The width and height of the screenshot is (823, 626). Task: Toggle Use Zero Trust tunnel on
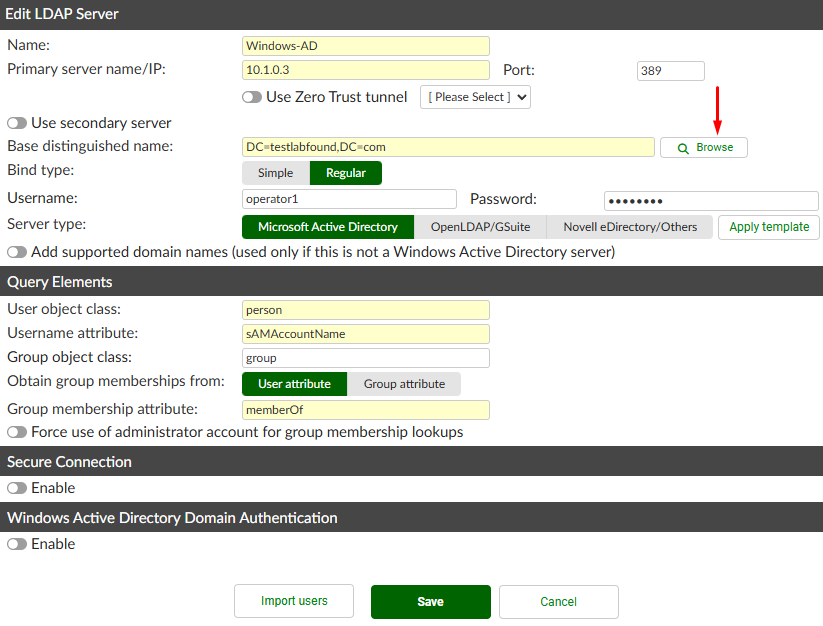[x=251, y=97]
